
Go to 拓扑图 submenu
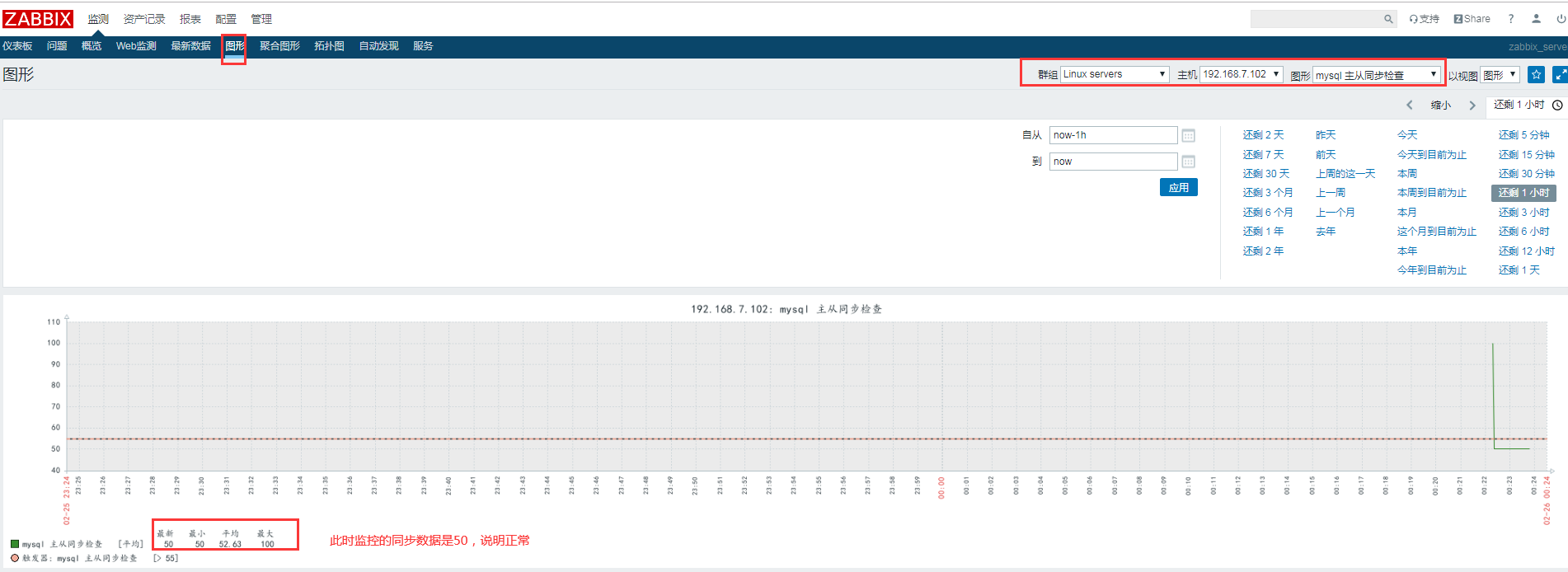[329, 46]
